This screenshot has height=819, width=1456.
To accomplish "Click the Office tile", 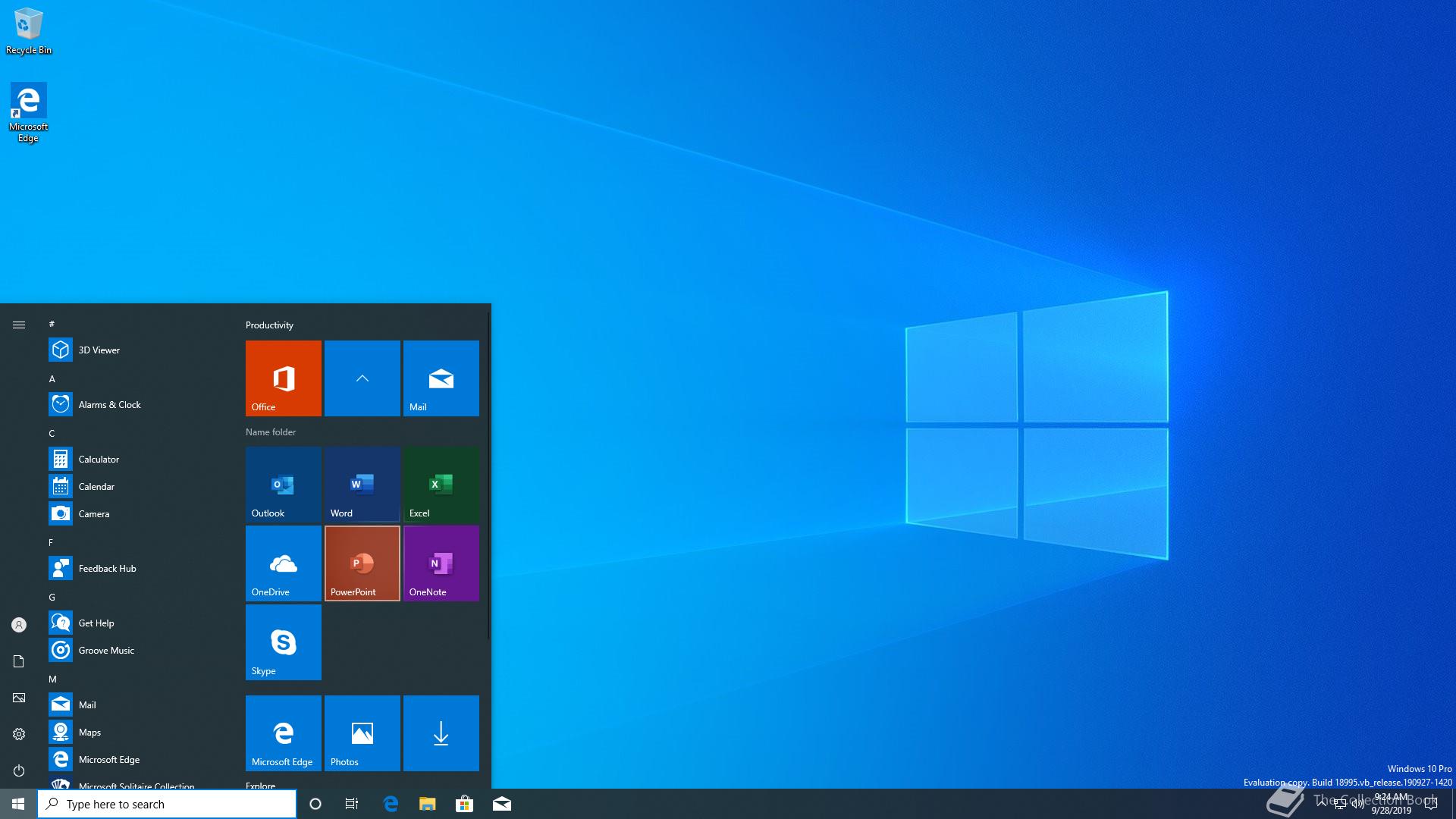I will coord(284,378).
